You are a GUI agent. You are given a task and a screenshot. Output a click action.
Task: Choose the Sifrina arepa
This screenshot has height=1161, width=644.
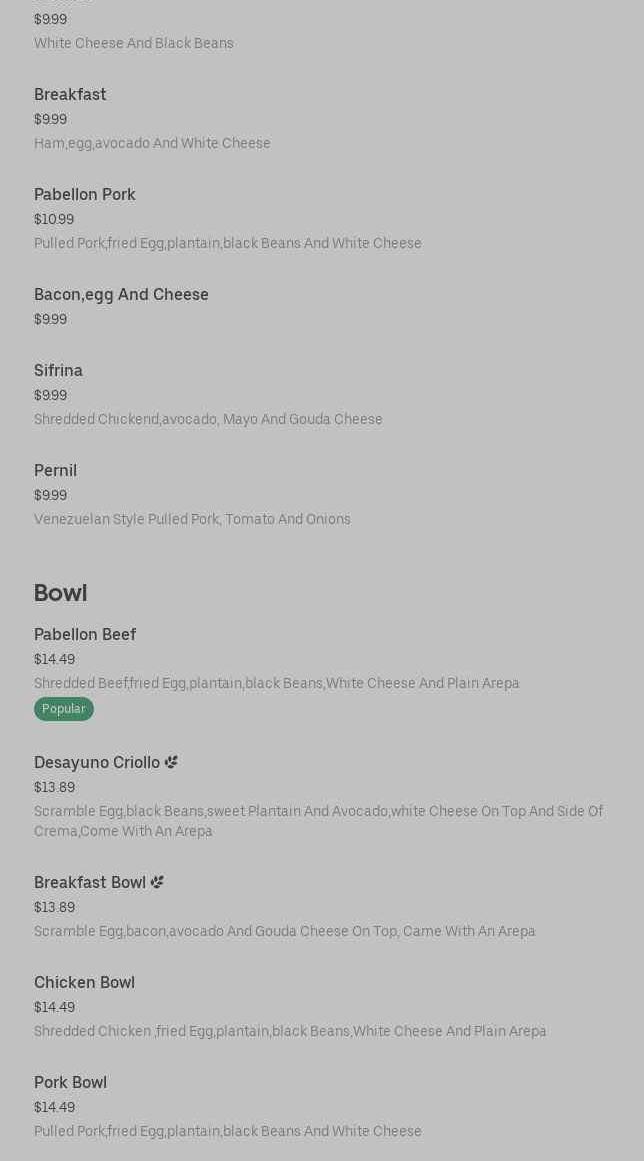pos(58,371)
